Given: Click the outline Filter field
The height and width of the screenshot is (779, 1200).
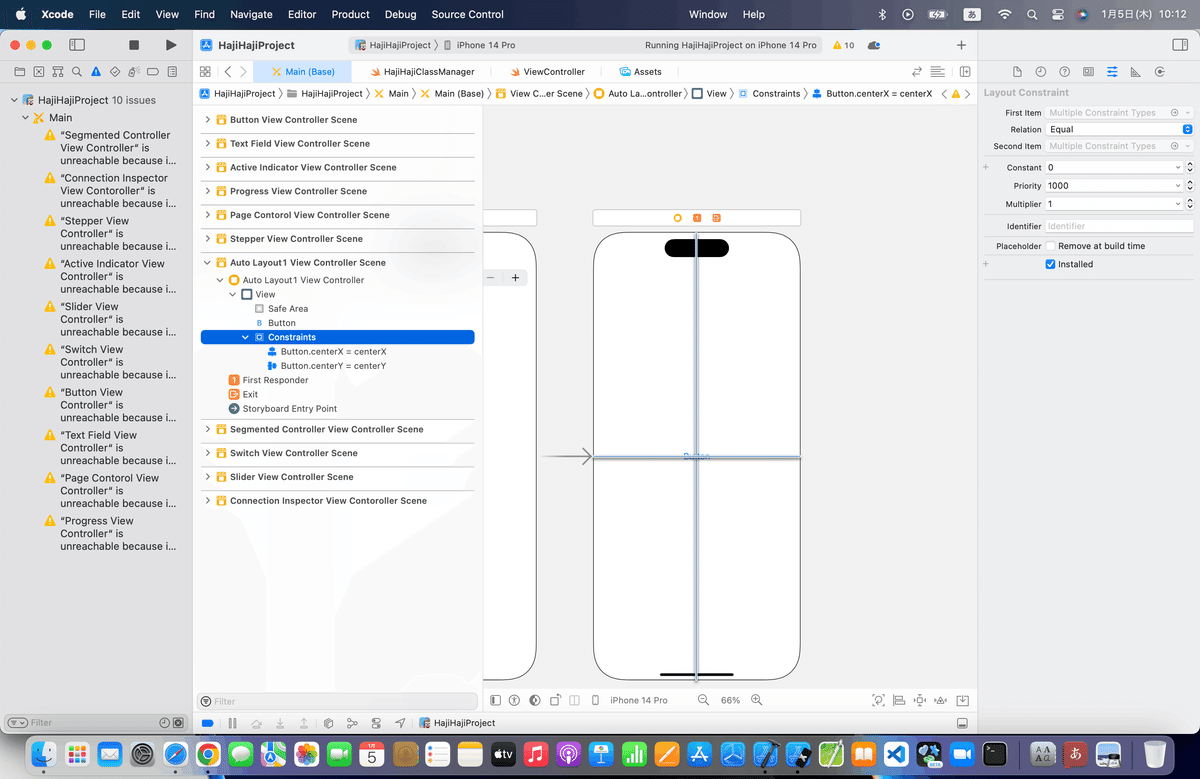Looking at the screenshot, I should tap(338, 702).
